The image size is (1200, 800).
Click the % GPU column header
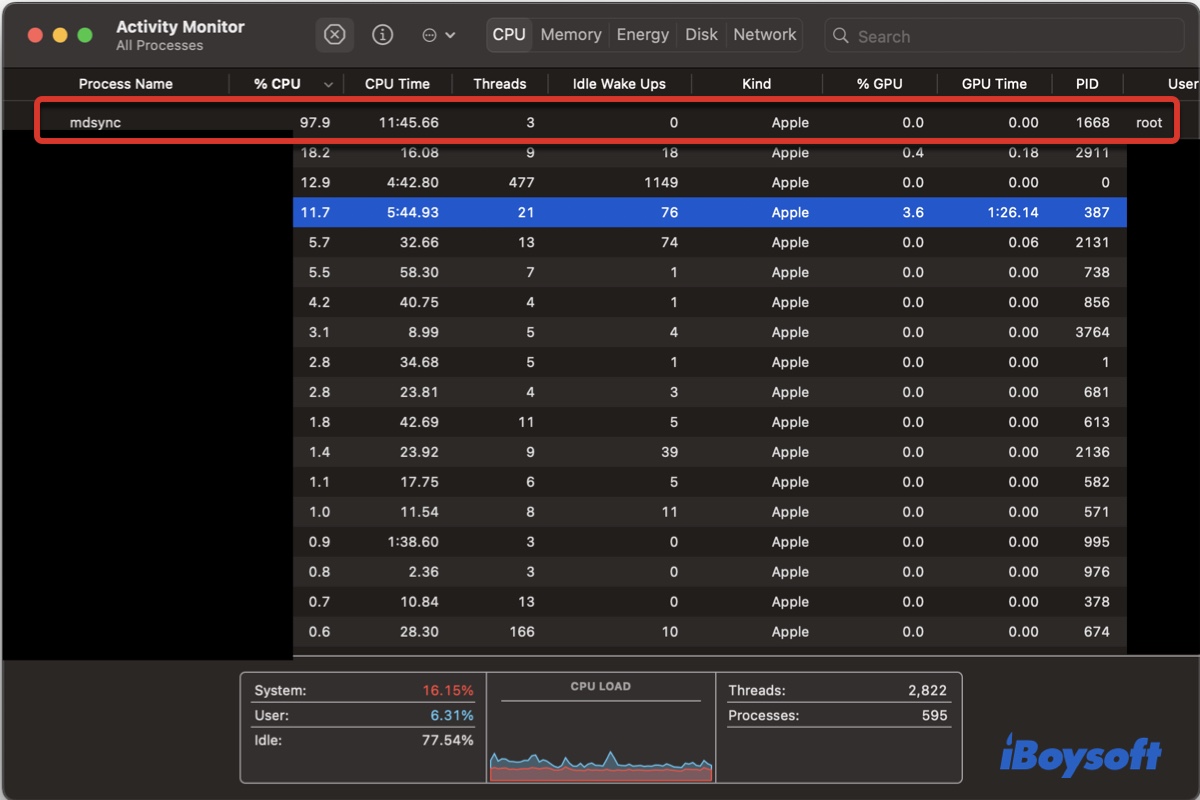point(879,84)
